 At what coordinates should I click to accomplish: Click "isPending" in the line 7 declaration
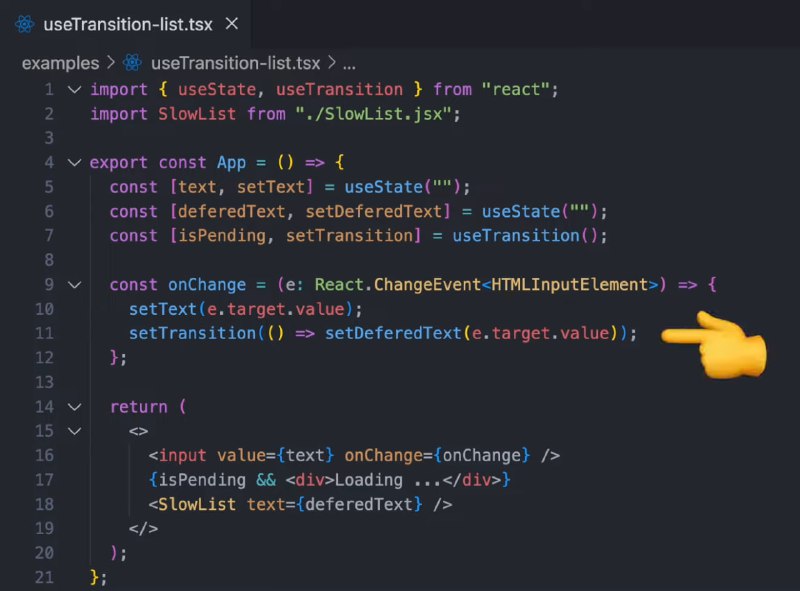(x=222, y=236)
